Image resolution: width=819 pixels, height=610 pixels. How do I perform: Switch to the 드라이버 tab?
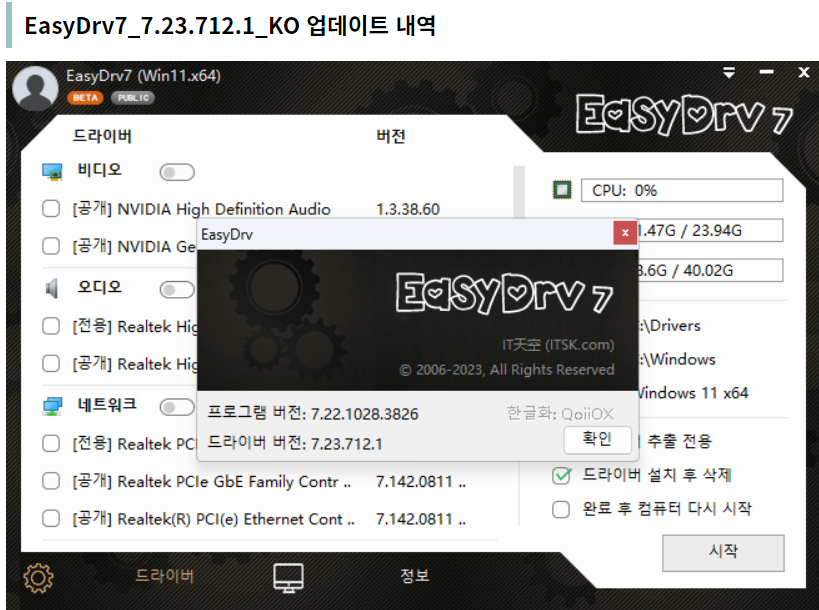click(165, 576)
